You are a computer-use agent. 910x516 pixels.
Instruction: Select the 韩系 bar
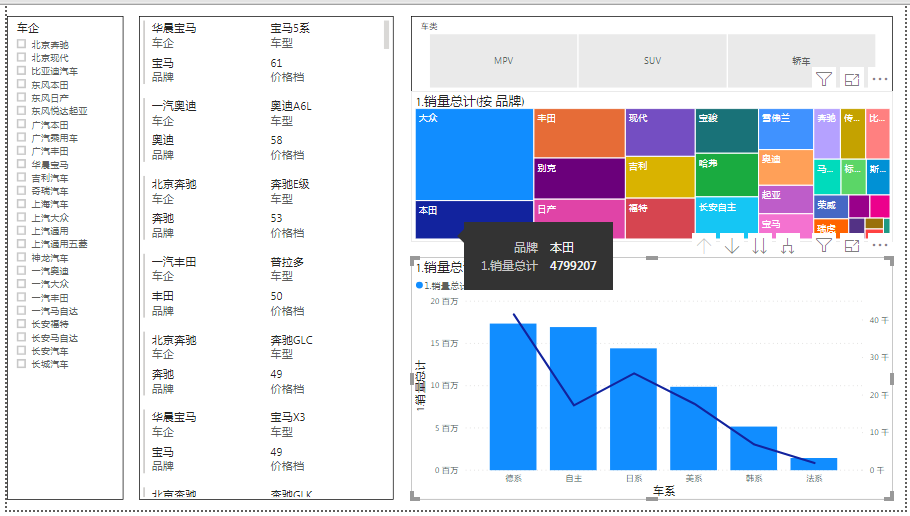tap(753, 448)
